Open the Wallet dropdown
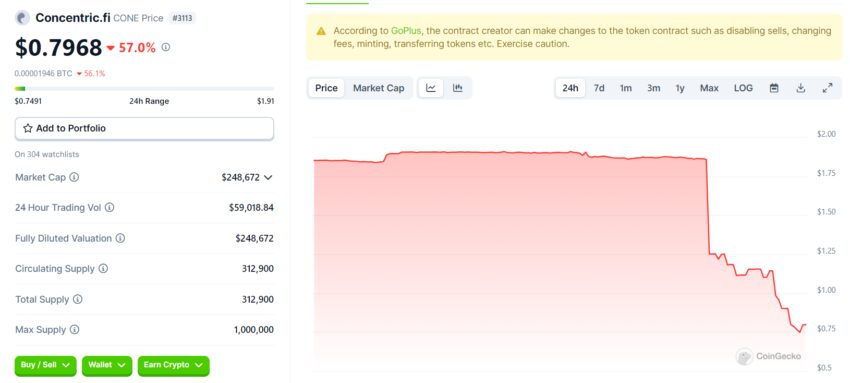The width and height of the screenshot is (850, 383). tap(107, 366)
